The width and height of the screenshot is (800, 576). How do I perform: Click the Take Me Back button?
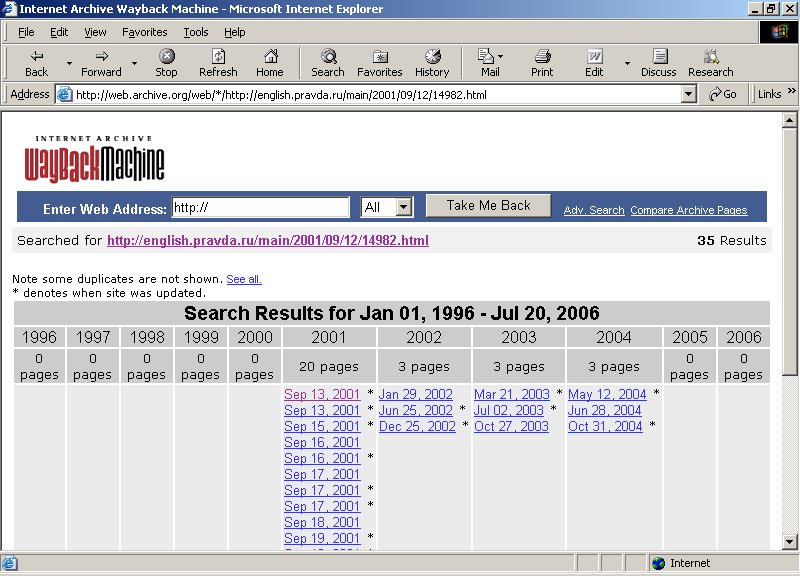[488, 206]
